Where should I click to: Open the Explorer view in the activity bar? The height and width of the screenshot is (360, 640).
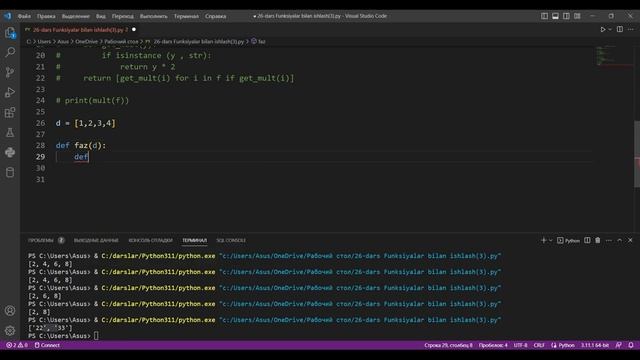pyautogui.click(x=10, y=33)
